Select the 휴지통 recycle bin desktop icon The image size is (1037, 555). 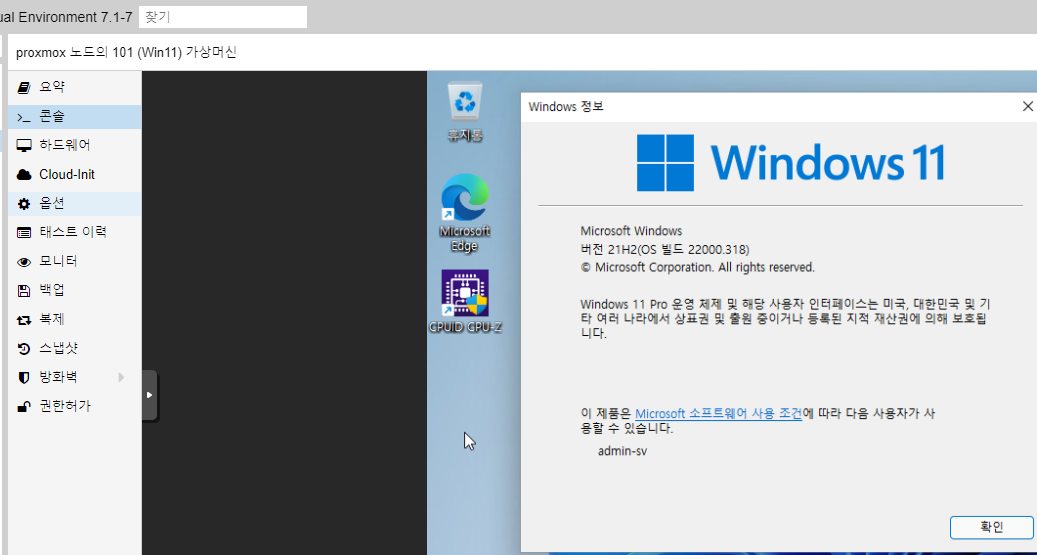(466, 112)
